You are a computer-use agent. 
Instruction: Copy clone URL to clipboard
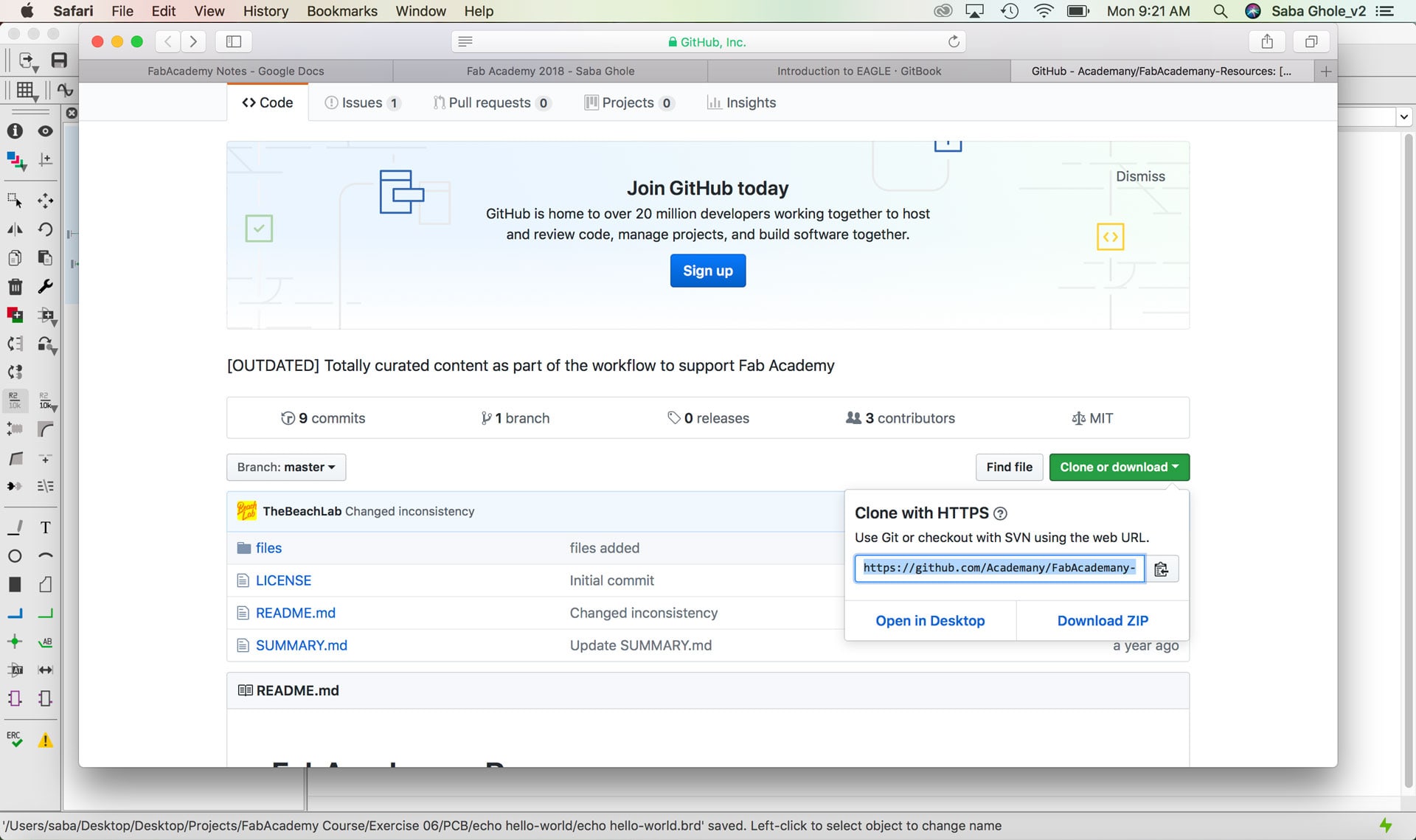point(1161,569)
